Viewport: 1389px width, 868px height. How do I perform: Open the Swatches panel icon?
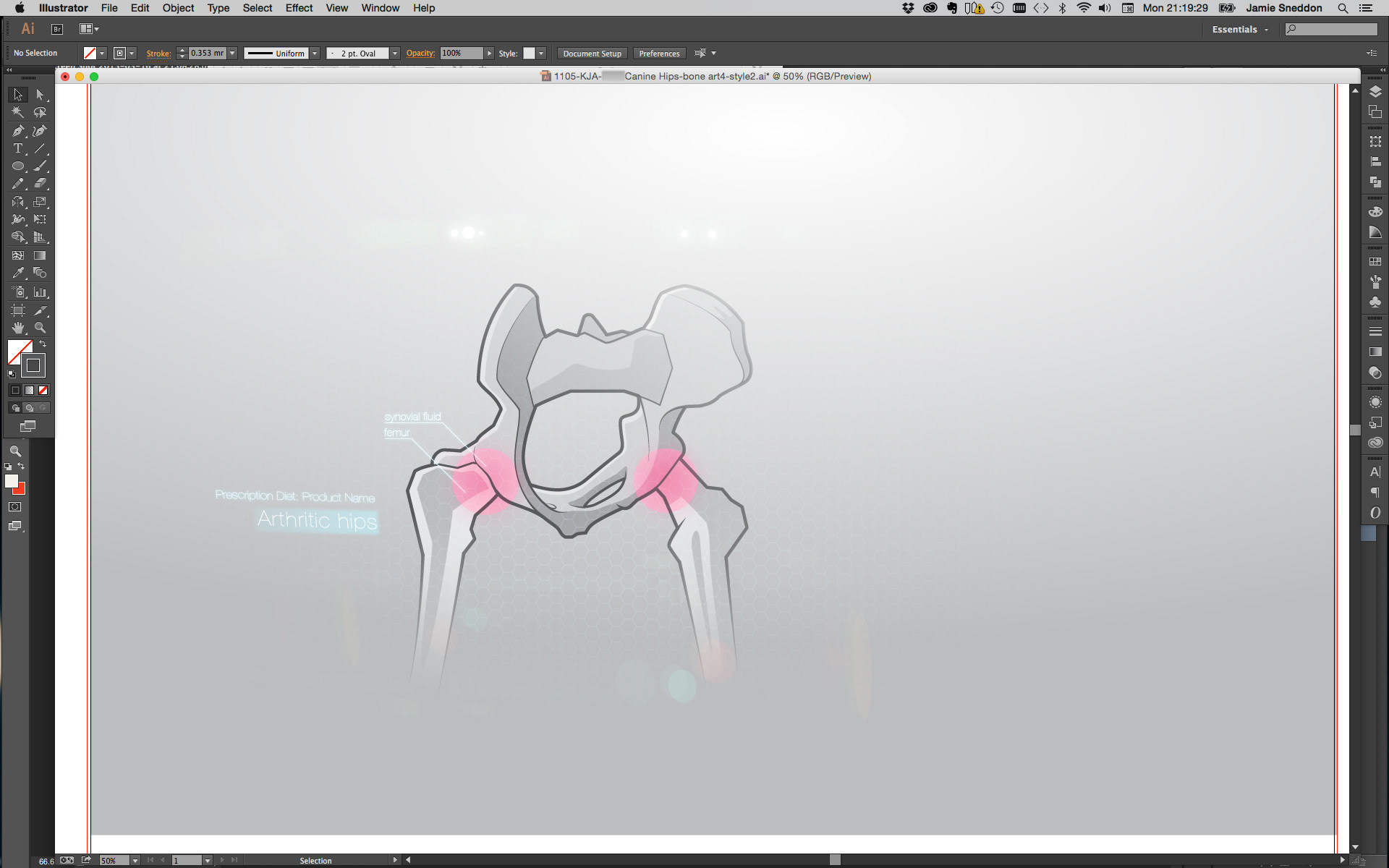click(x=1375, y=262)
